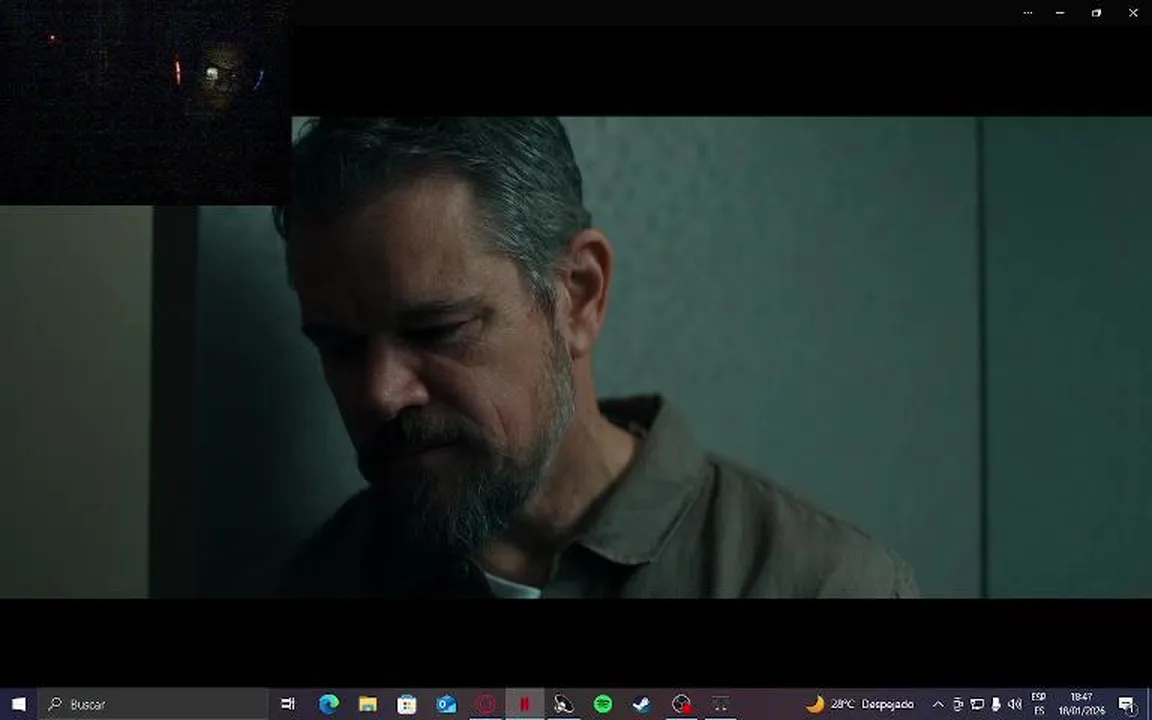Open File Explorer from the taskbar
The image size is (1152, 720).
click(x=367, y=704)
